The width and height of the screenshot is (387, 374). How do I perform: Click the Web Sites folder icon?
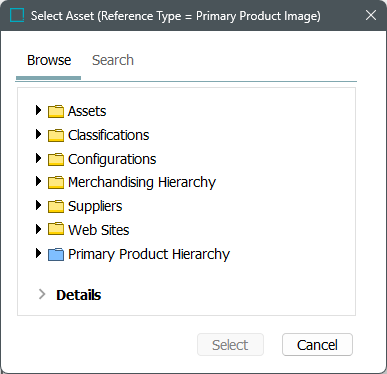tap(56, 229)
